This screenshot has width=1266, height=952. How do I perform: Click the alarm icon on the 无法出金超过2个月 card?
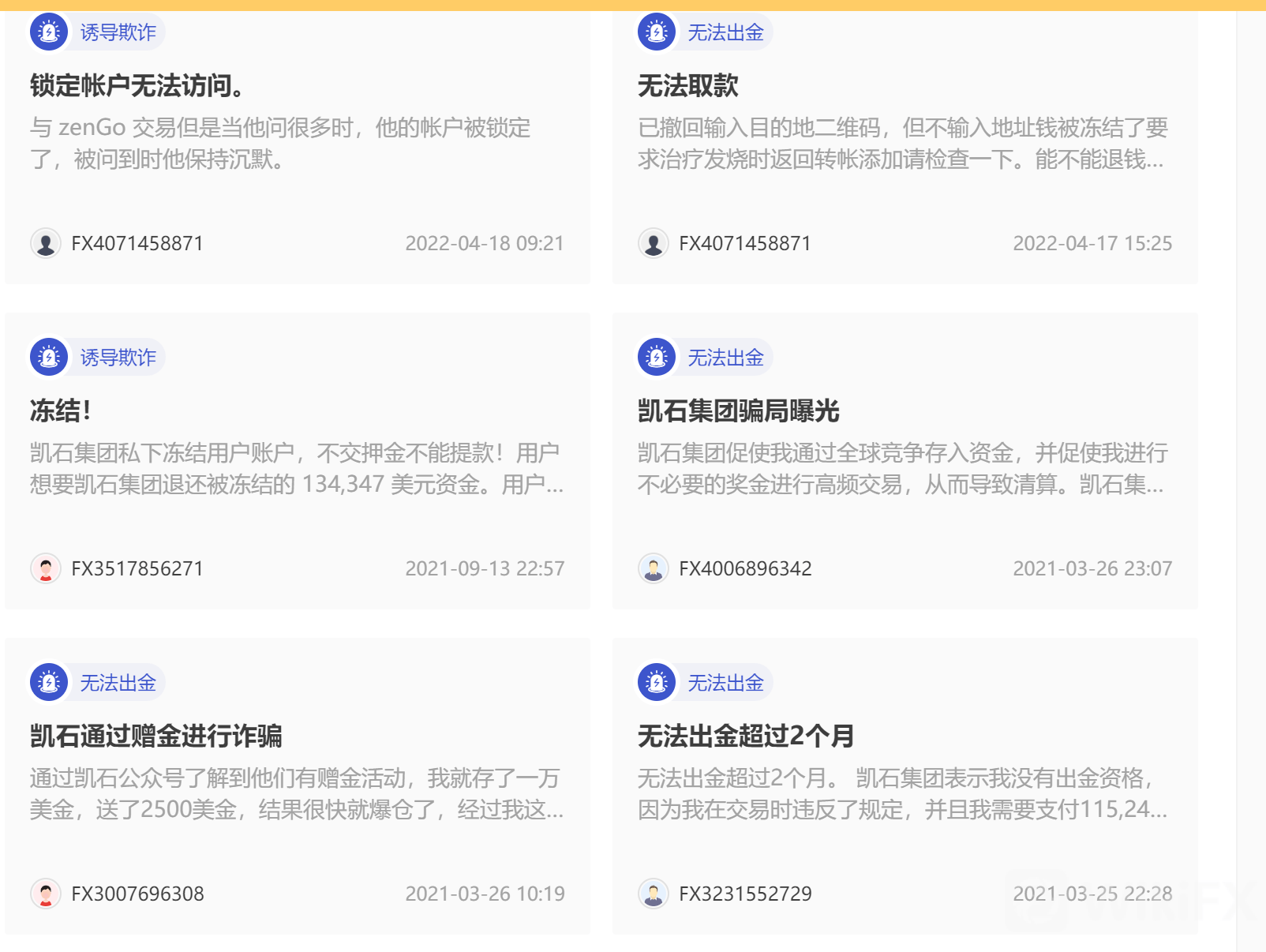pyautogui.click(x=657, y=683)
